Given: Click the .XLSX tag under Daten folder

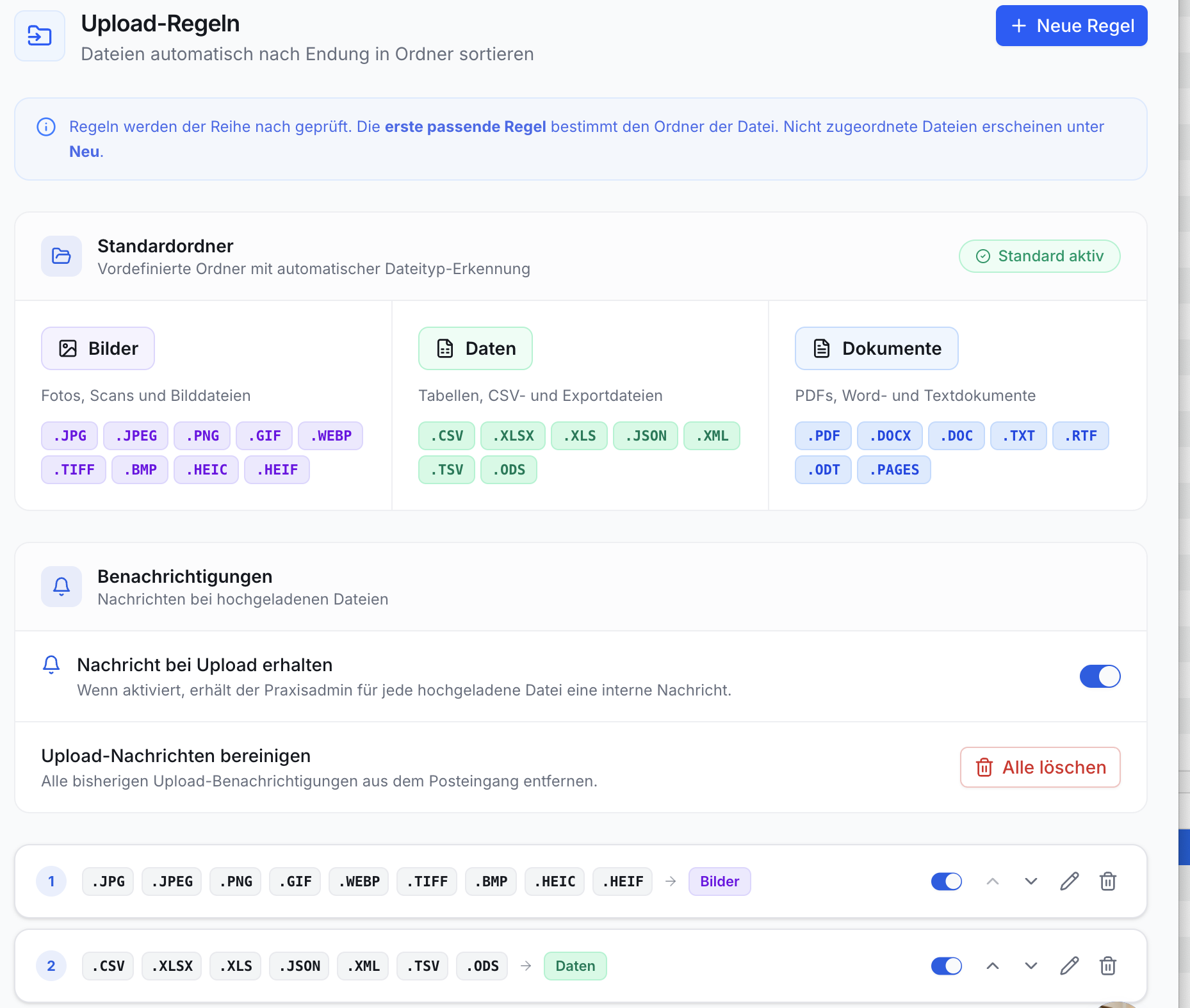Looking at the screenshot, I should (x=513, y=435).
